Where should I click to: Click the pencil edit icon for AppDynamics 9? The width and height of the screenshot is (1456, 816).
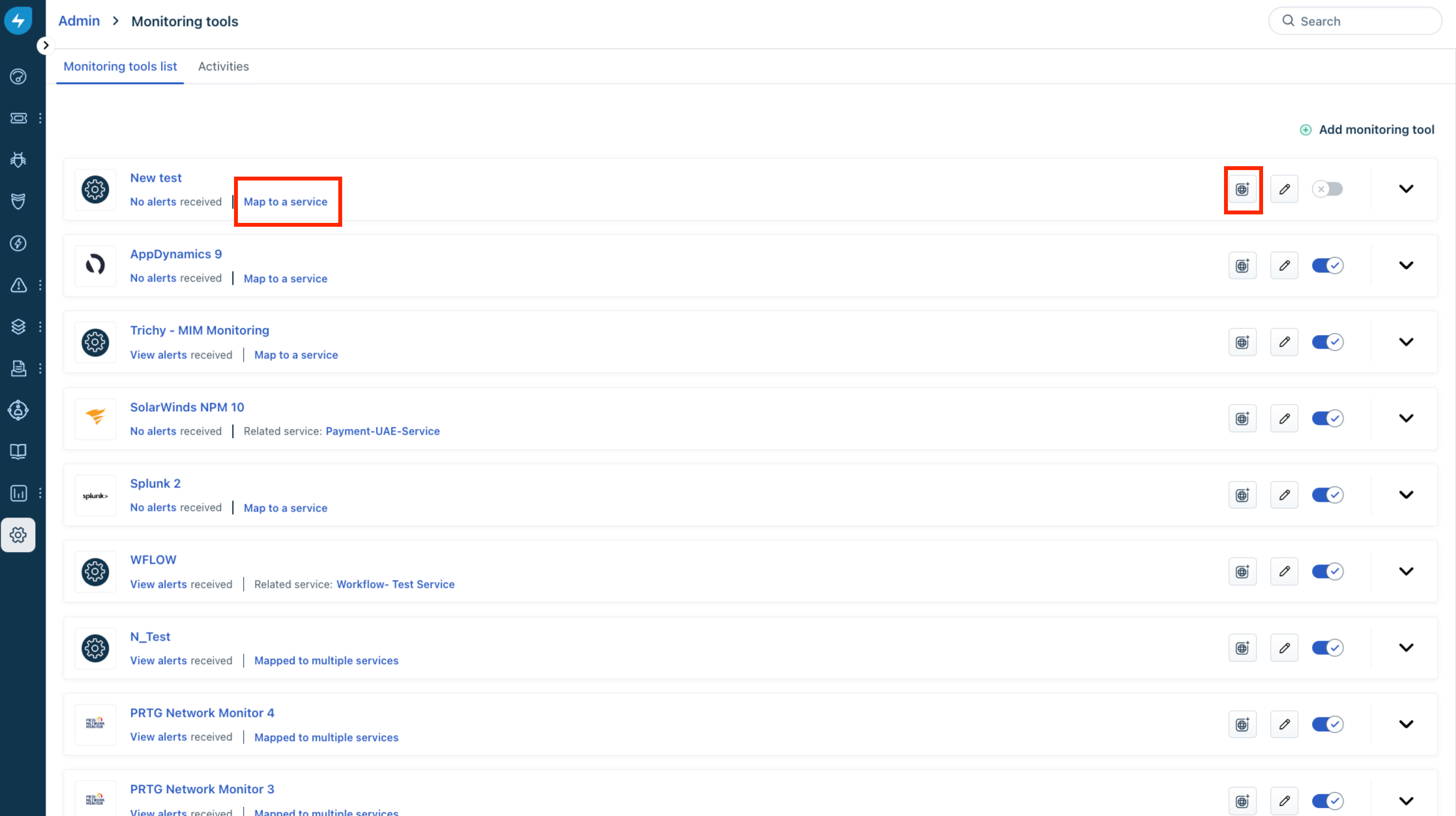[1284, 265]
